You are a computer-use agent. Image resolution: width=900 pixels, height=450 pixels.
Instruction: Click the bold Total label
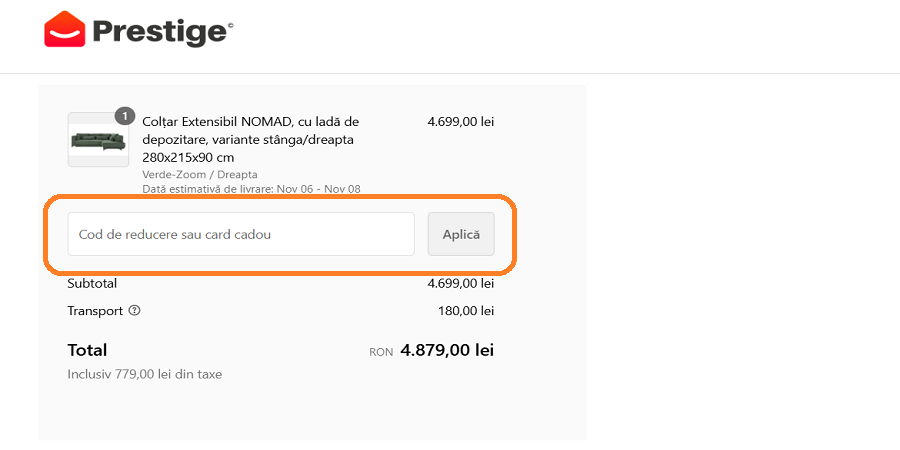click(87, 350)
